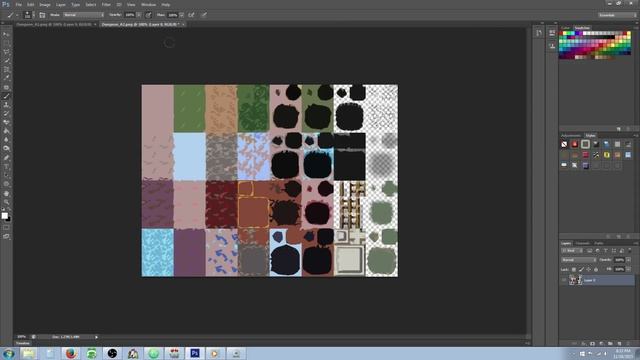This screenshot has width=640, height=360.
Task: Open the Timeline panel tab
Action: click(x=22, y=344)
